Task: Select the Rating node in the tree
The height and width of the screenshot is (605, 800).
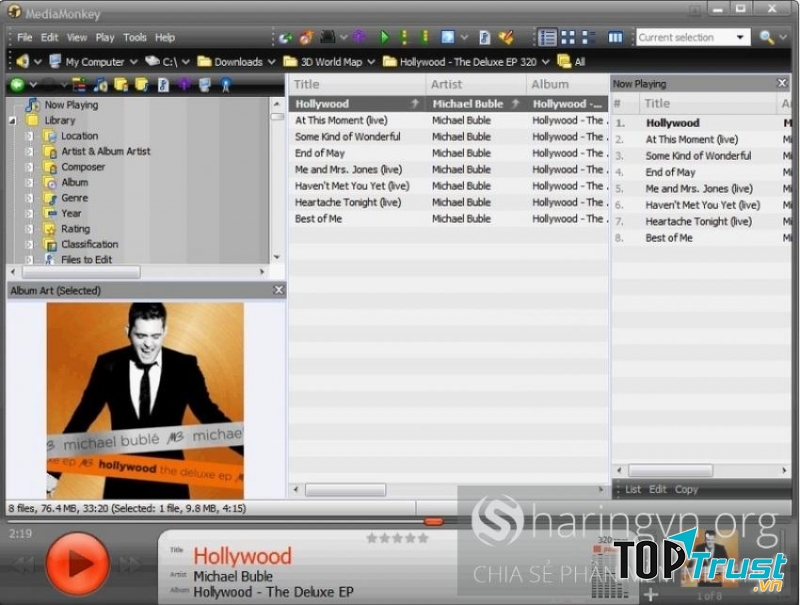Action: 75,229
